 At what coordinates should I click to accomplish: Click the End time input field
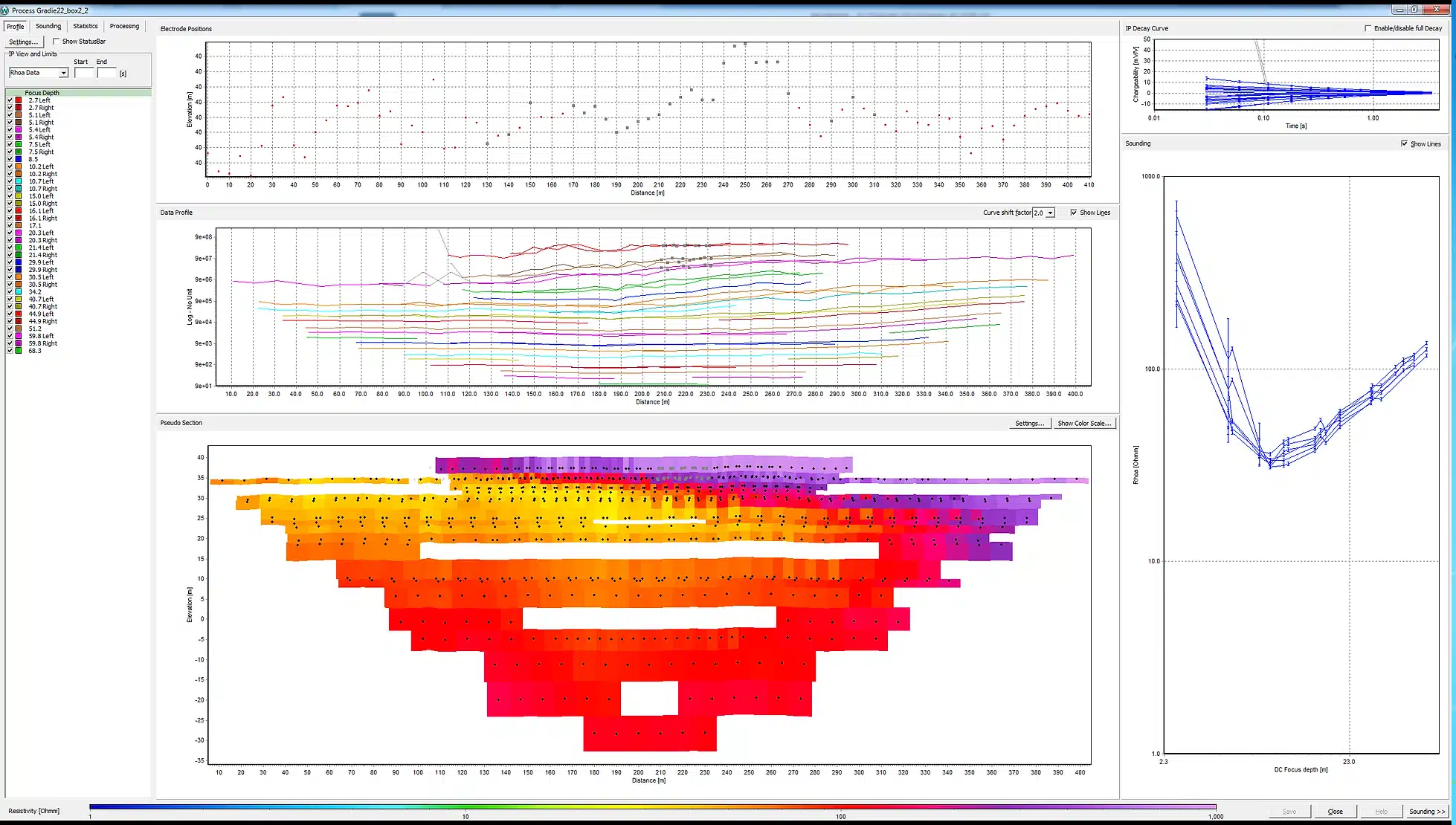(x=107, y=73)
